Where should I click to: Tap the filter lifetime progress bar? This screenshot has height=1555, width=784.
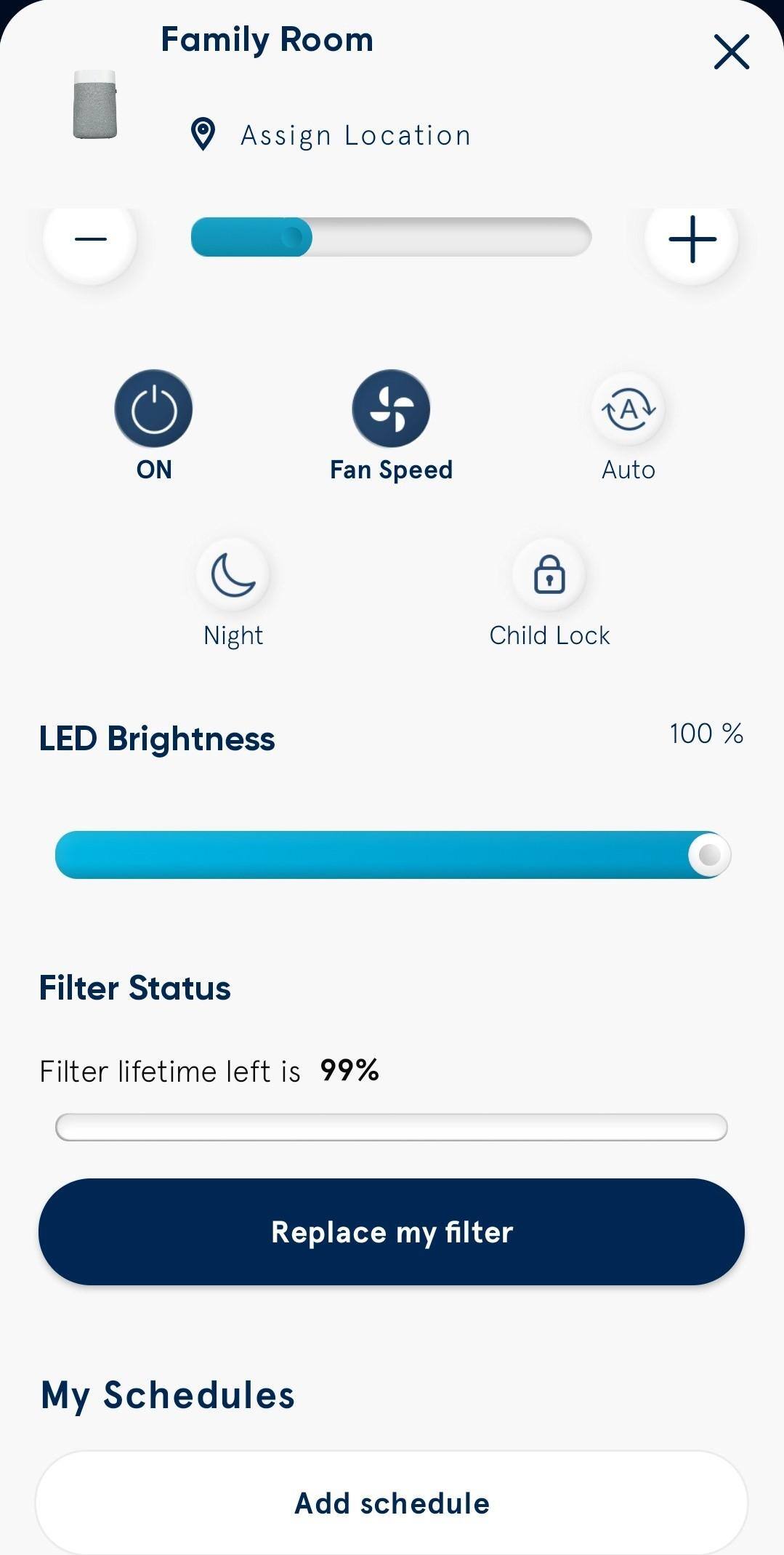[391, 1127]
